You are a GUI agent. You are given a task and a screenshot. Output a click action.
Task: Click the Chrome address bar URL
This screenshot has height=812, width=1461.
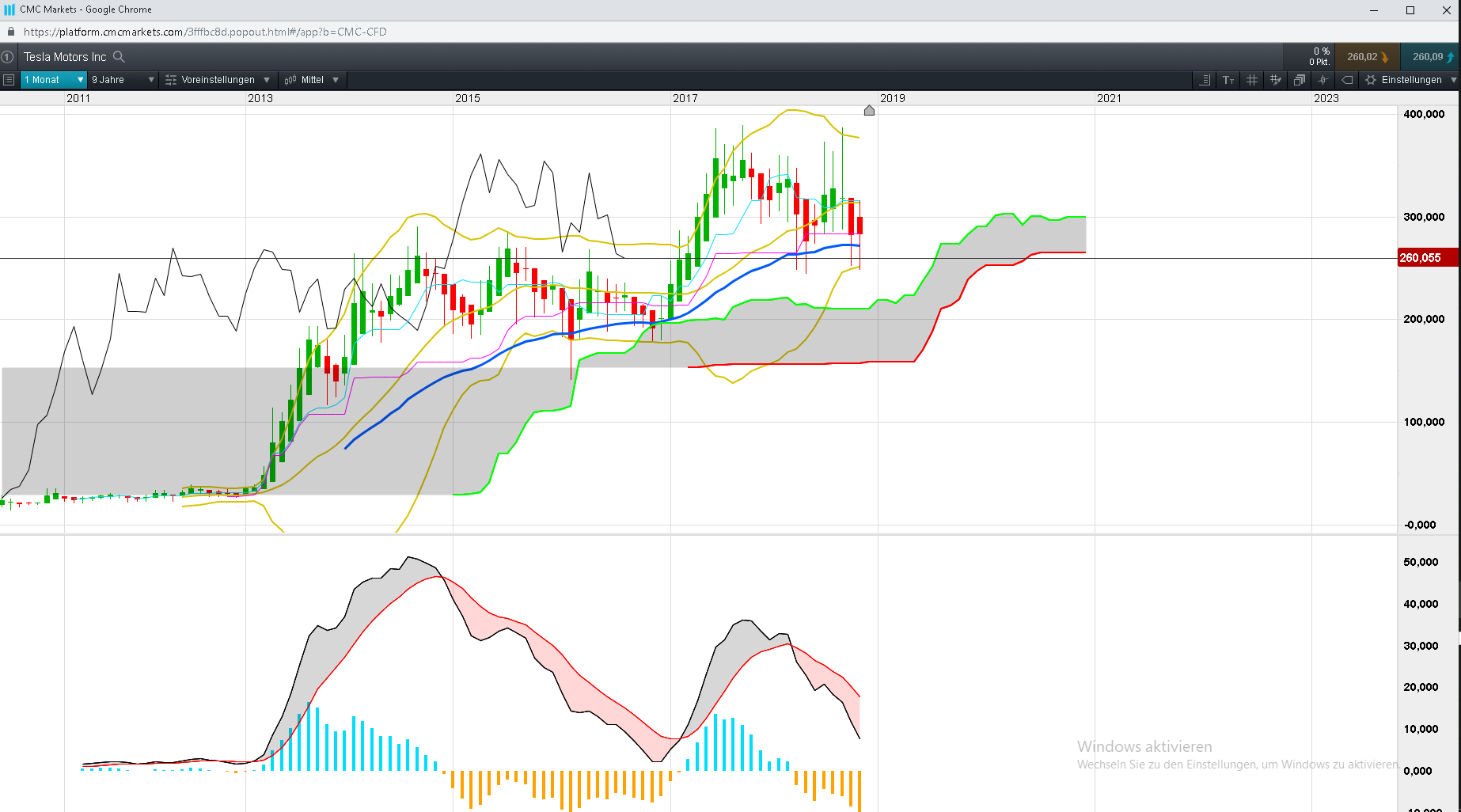tap(205, 32)
